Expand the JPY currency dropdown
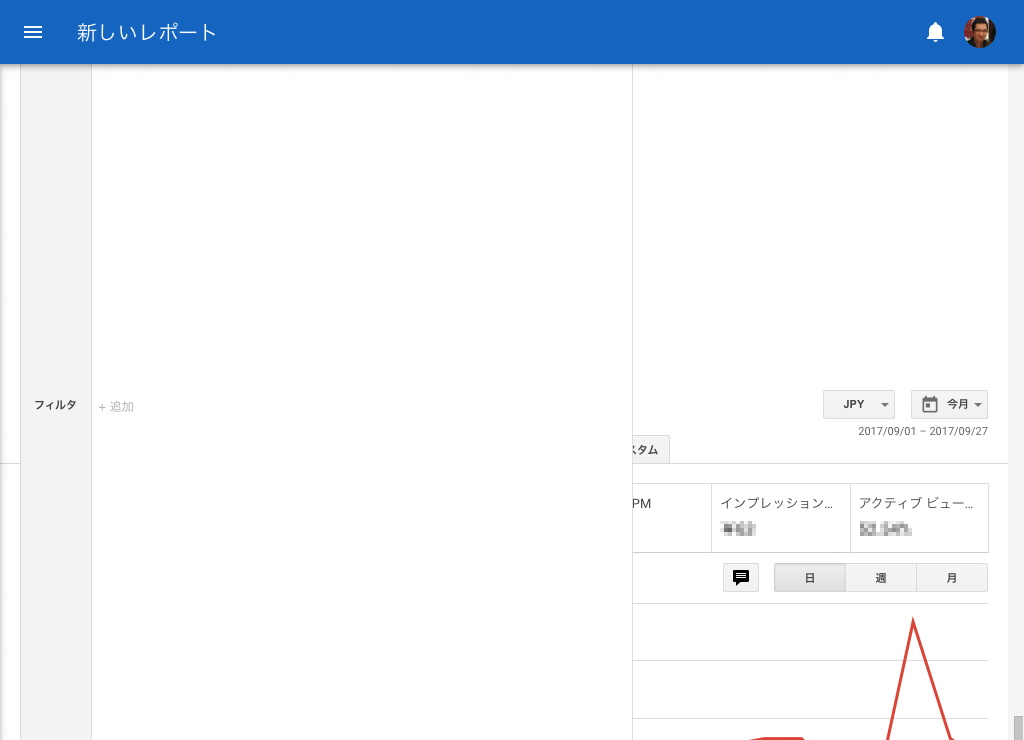The image size is (1024, 740). [859, 404]
